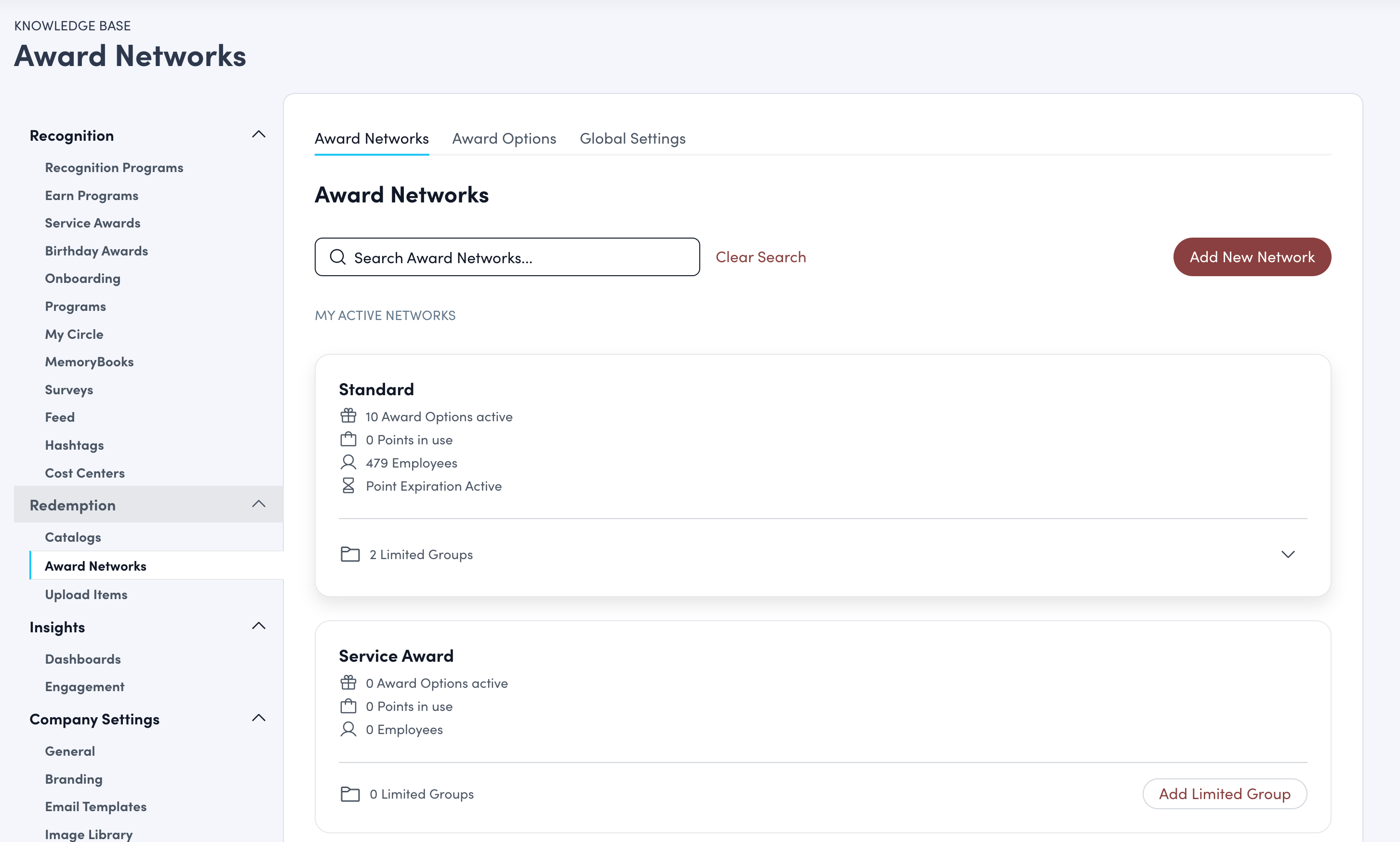The image size is (1400, 842).
Task: Select Email Templates under Company Settings
Action: [x=95, y=806]
